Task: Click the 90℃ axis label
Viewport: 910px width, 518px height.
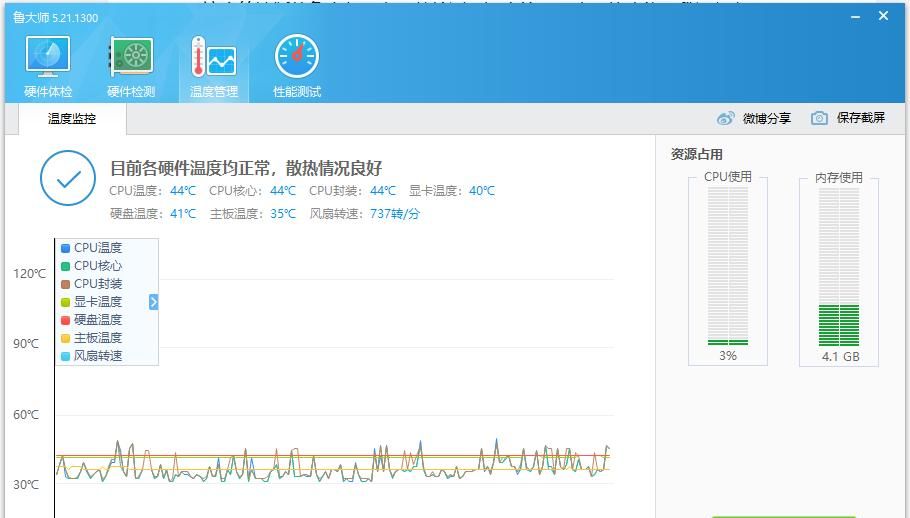Action: click(x=26, y=344)
